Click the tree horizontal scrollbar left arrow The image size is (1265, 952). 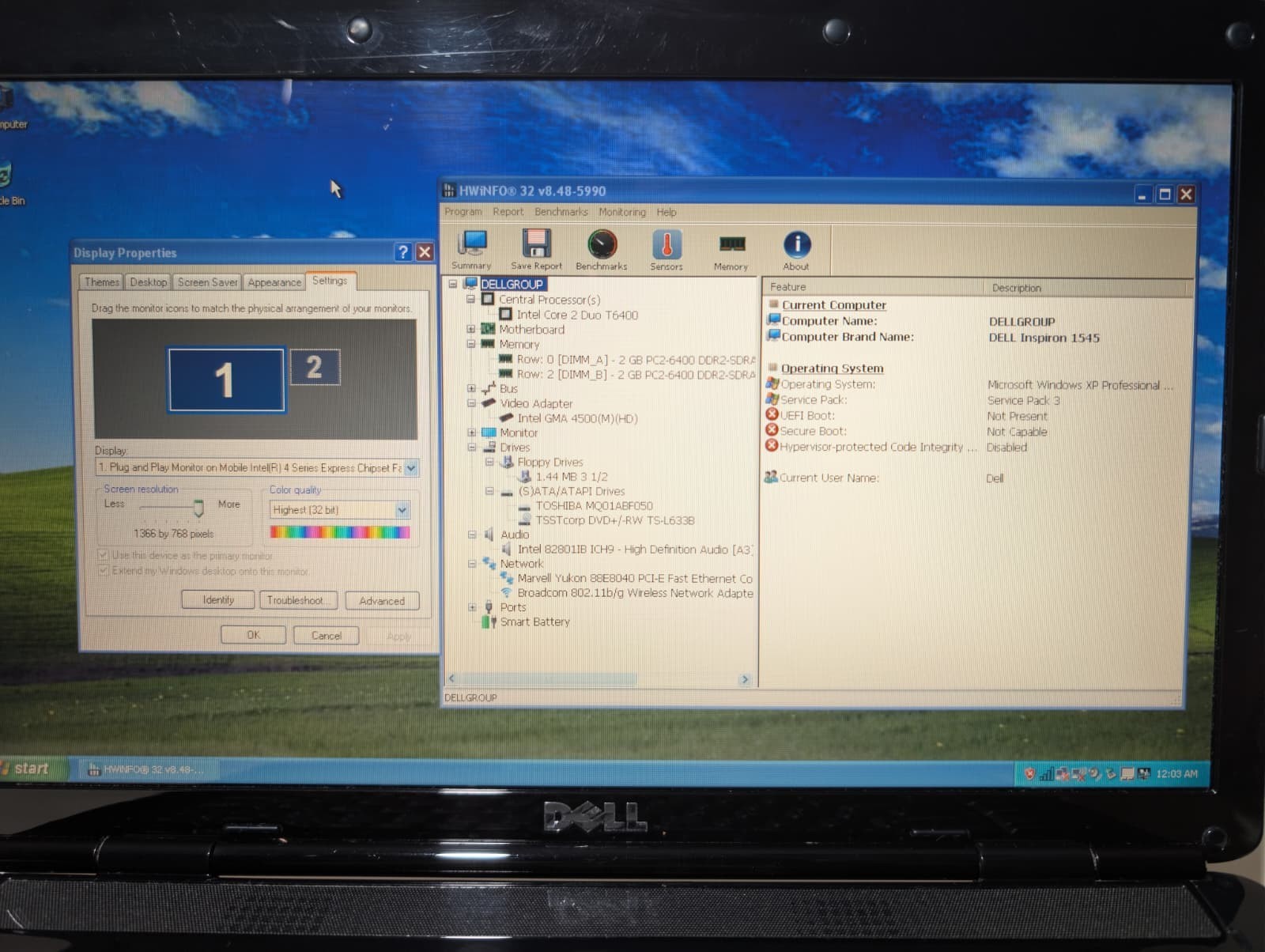452,678
